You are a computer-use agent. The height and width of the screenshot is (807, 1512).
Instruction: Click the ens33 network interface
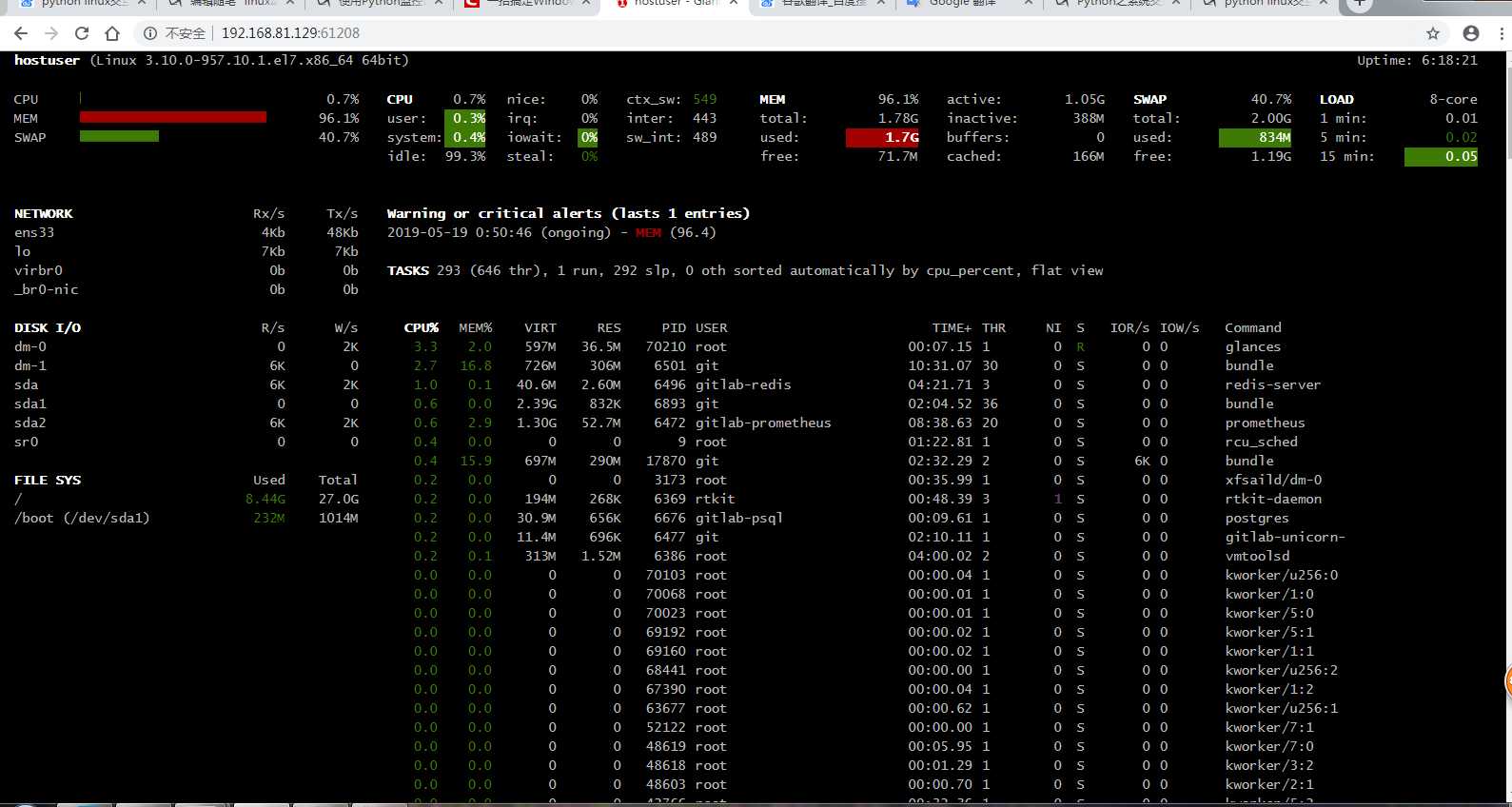tap(34, 232)
